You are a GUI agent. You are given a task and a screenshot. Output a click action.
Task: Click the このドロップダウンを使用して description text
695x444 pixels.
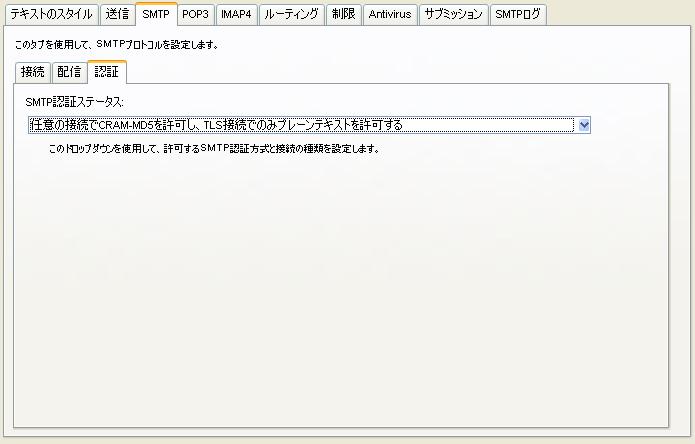pos(214,149)
